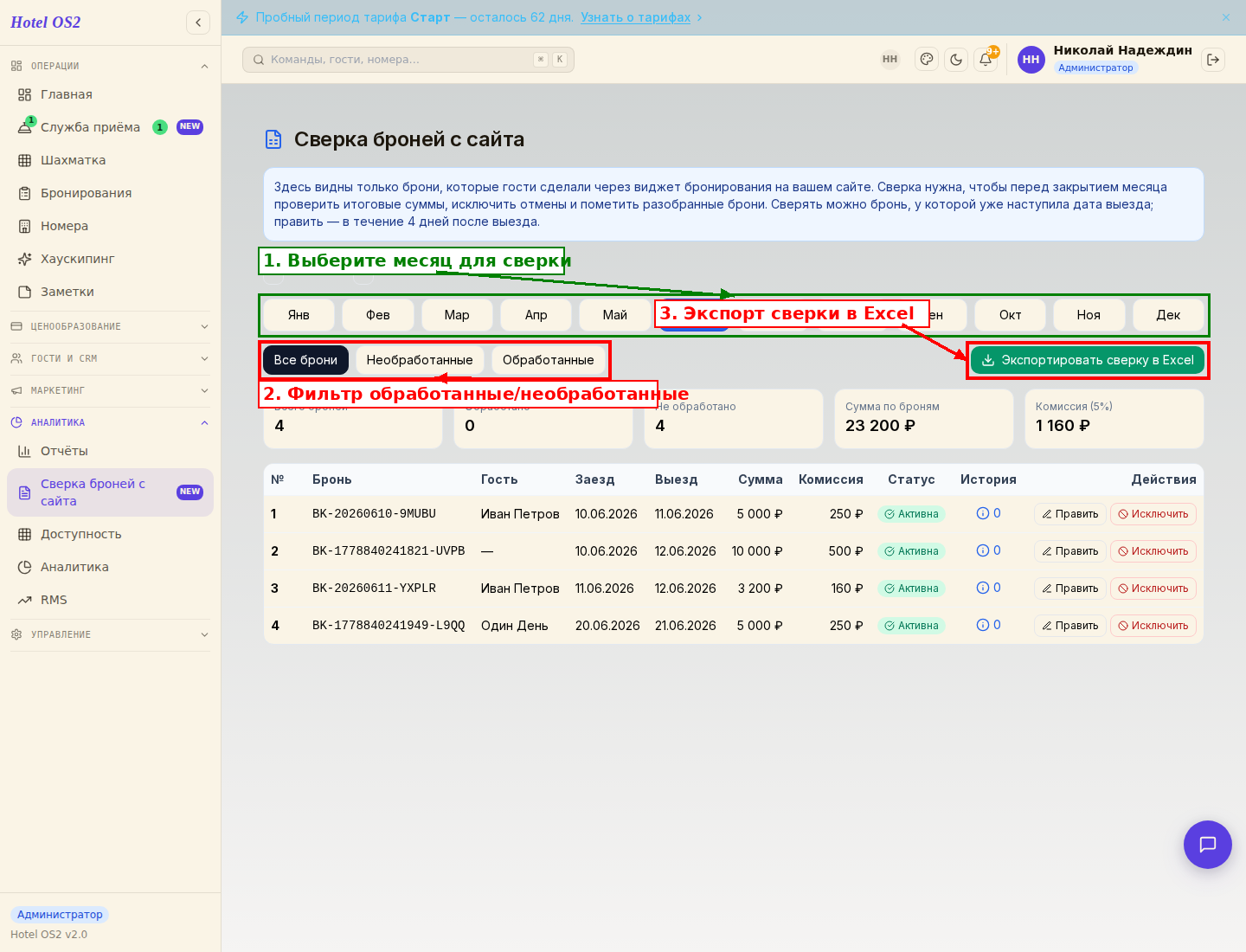Click Экспортировать сверку в Excel button
This screenshot has width=1246, height=952.
coord(1088,360)
